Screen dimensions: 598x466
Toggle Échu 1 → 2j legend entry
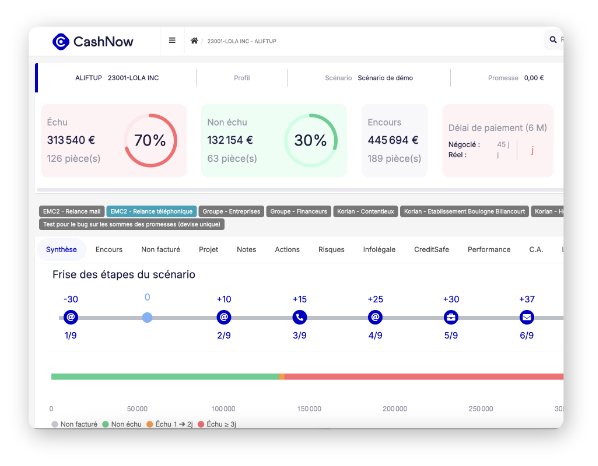pos(170,424)
